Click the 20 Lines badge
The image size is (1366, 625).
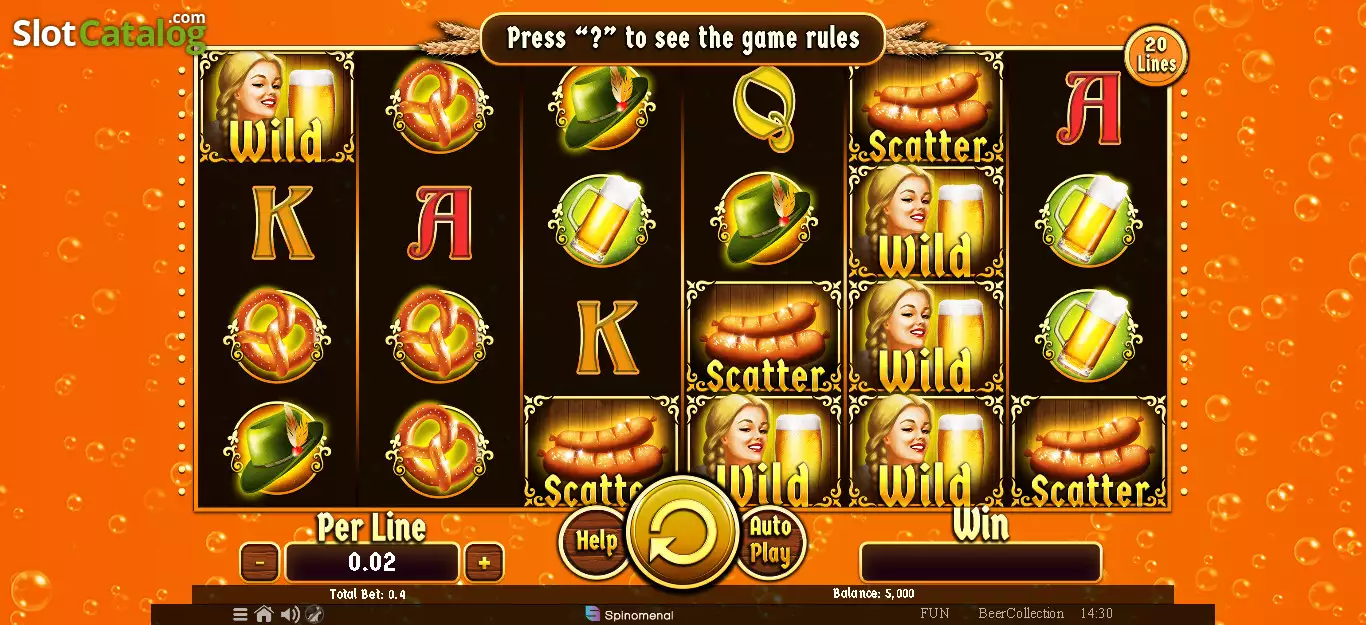(x=1156, y=56)
